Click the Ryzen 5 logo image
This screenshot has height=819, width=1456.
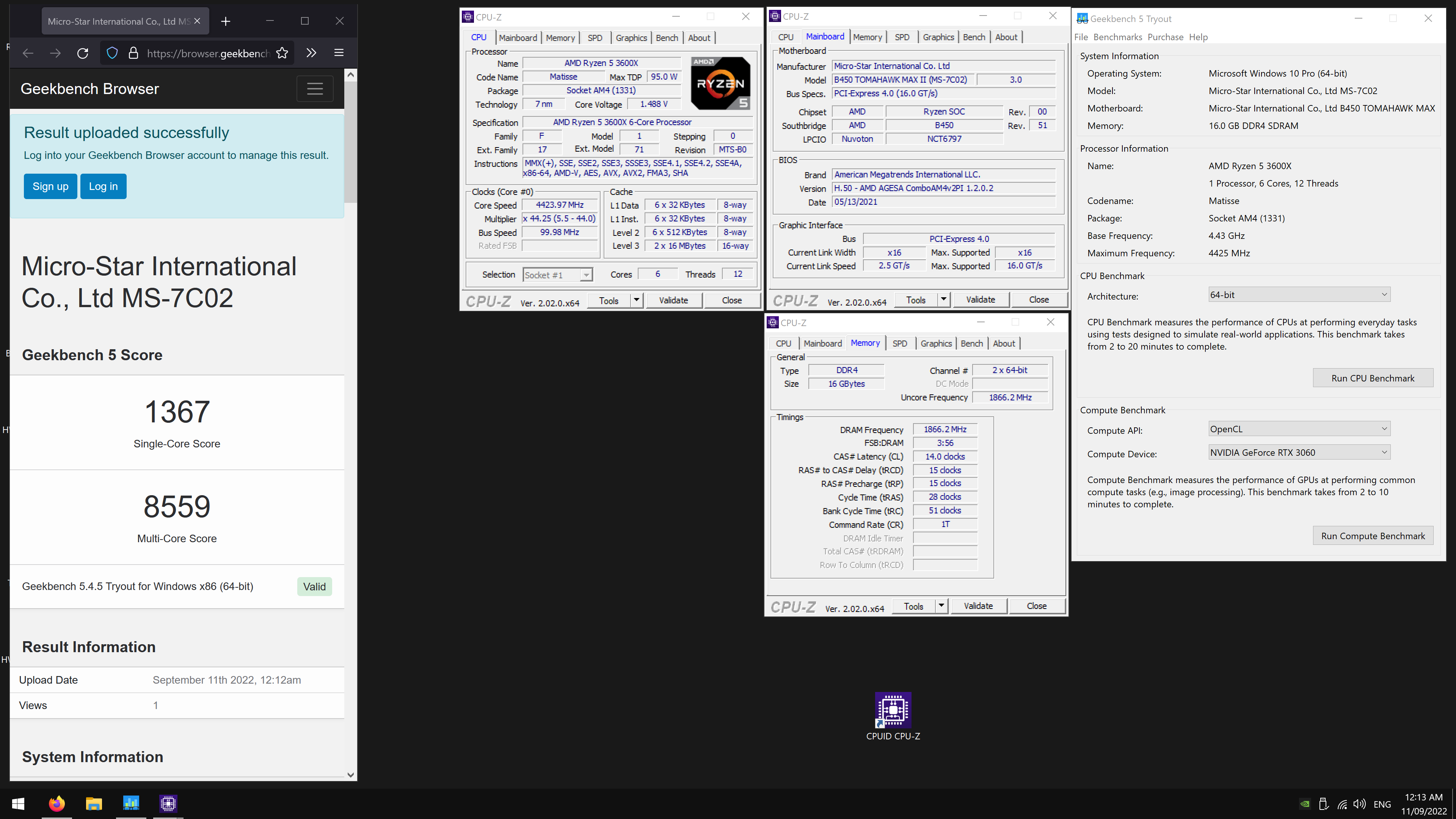(721, 83)
